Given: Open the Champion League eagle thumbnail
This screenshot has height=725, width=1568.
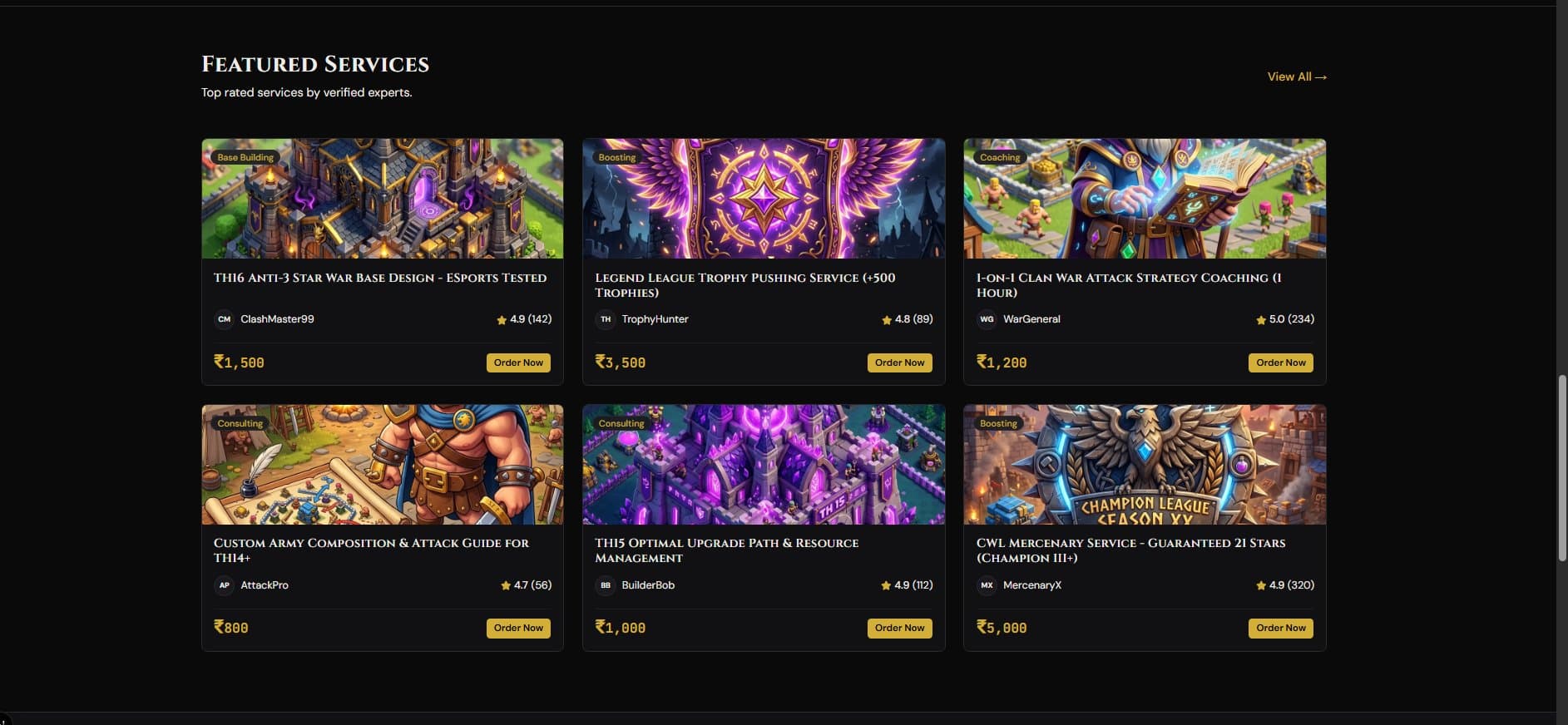Looking at the screenshot, I should pos(1145,465).
